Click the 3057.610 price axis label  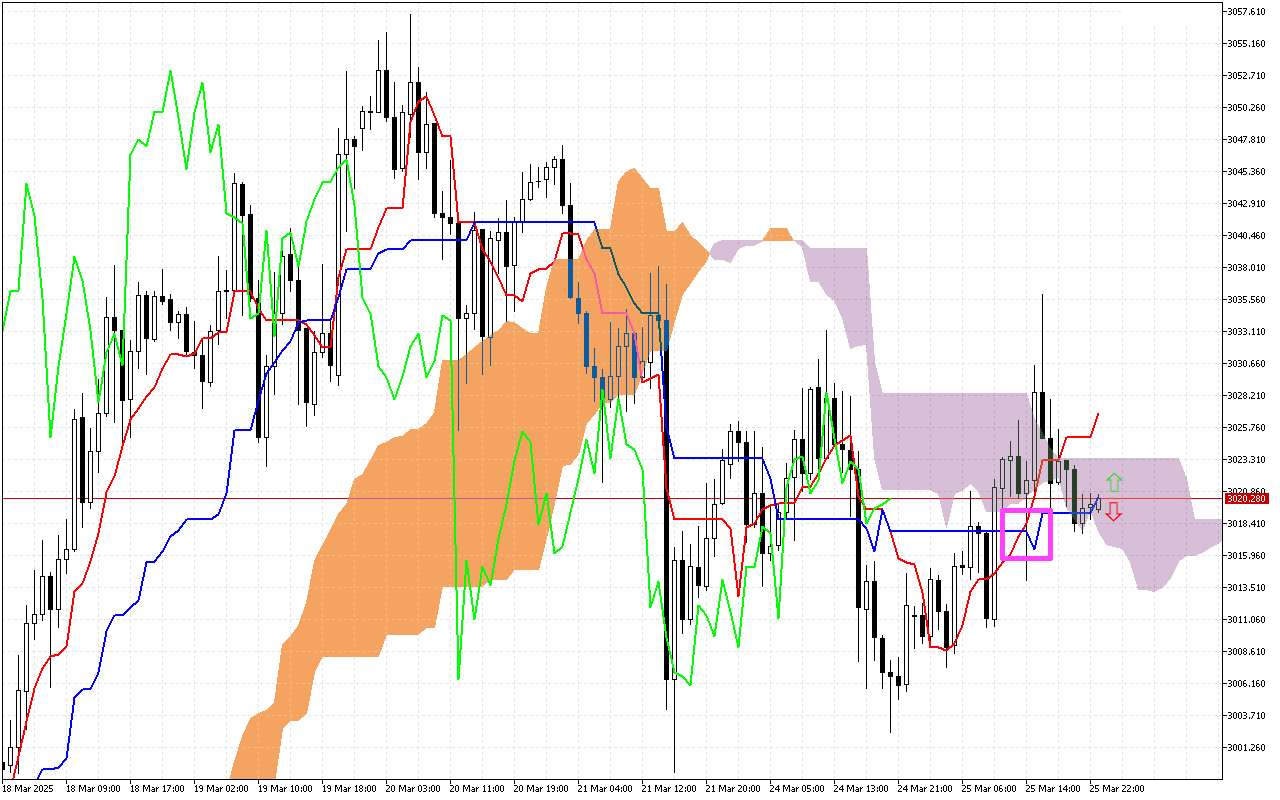1247,12
